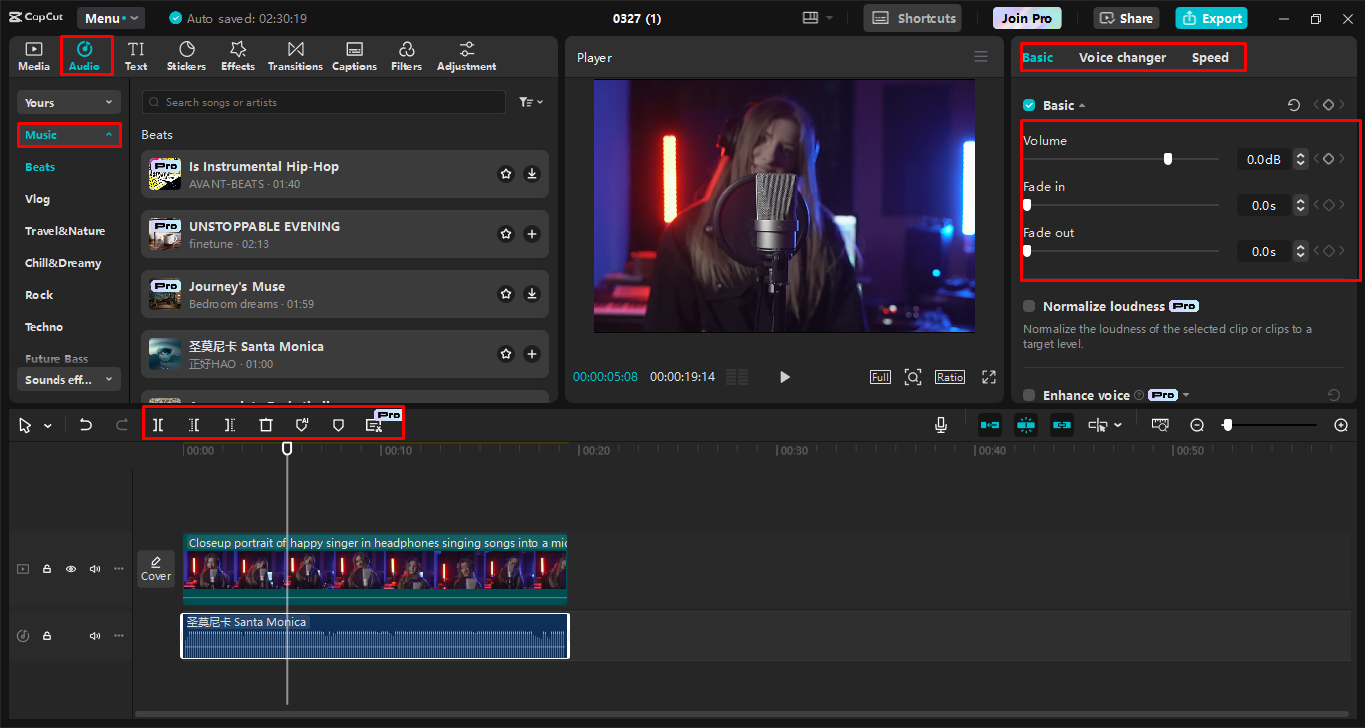
Task: Click the Delete left trim tool
Action: (194, 425)
